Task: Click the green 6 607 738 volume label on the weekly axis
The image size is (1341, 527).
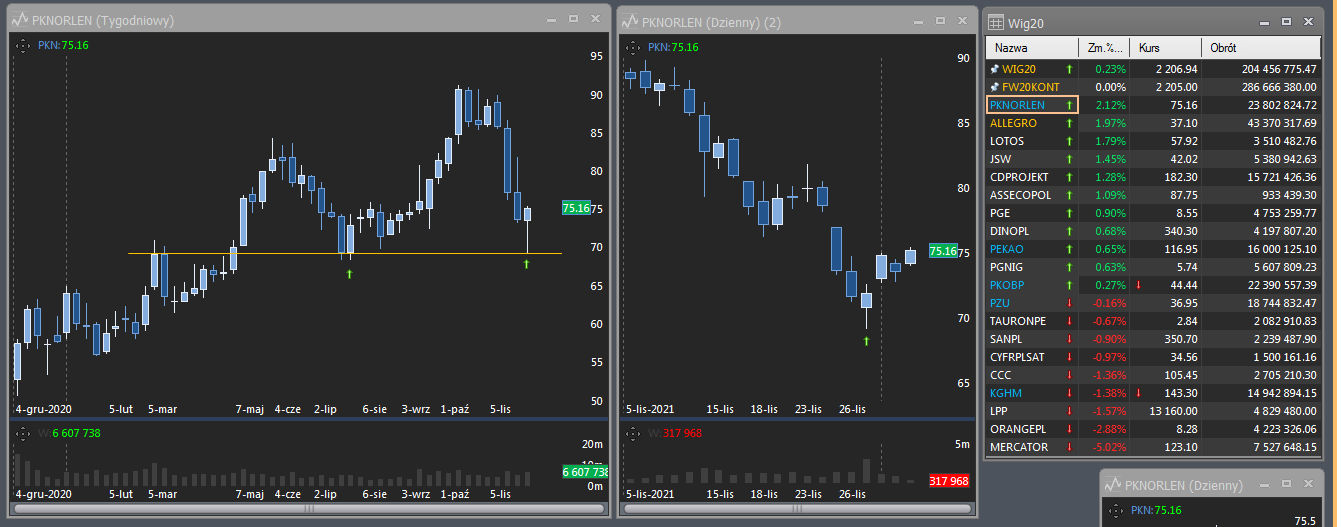Action: coord(585,472)
